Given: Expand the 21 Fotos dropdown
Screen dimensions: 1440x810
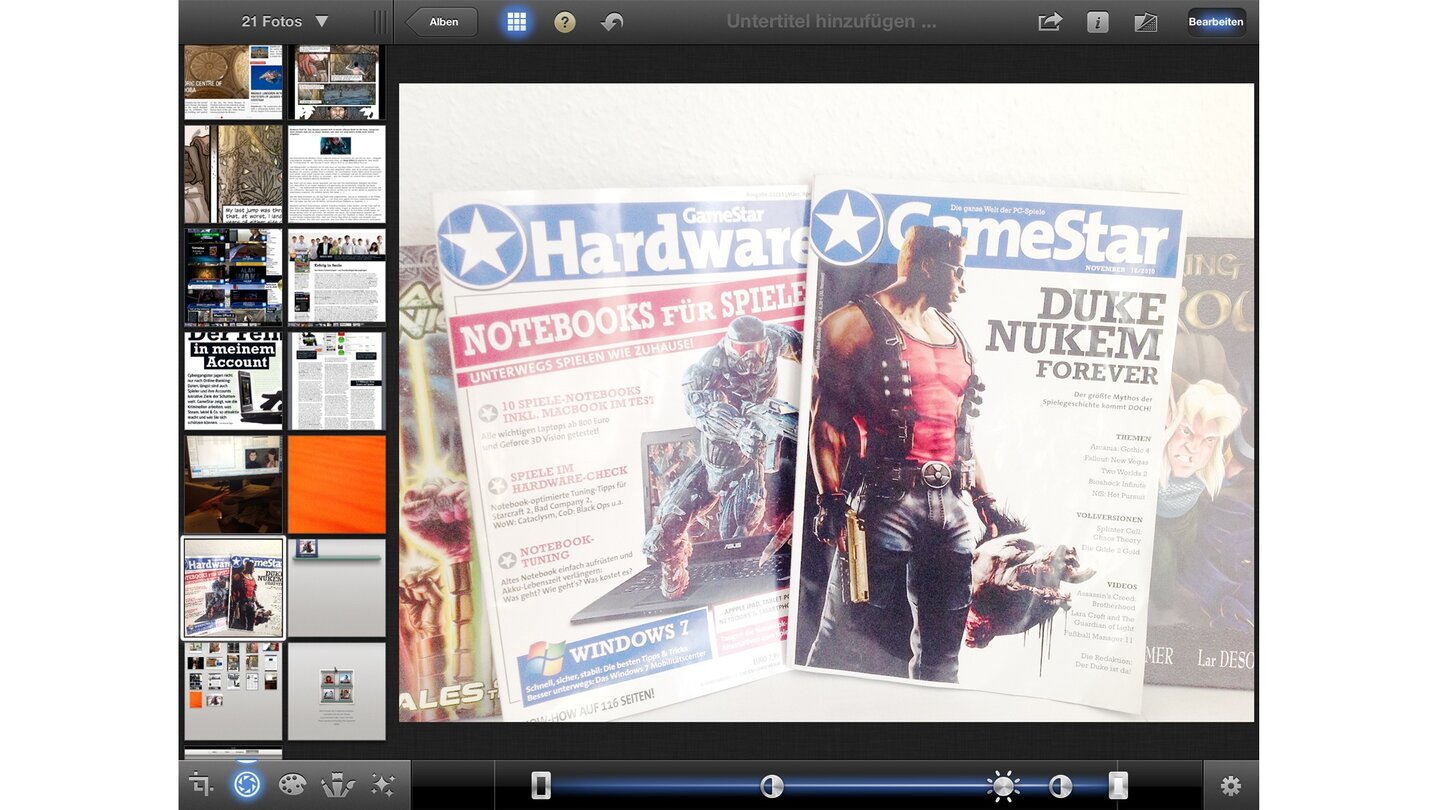Looking at the screenshot, I should (284, 21).
